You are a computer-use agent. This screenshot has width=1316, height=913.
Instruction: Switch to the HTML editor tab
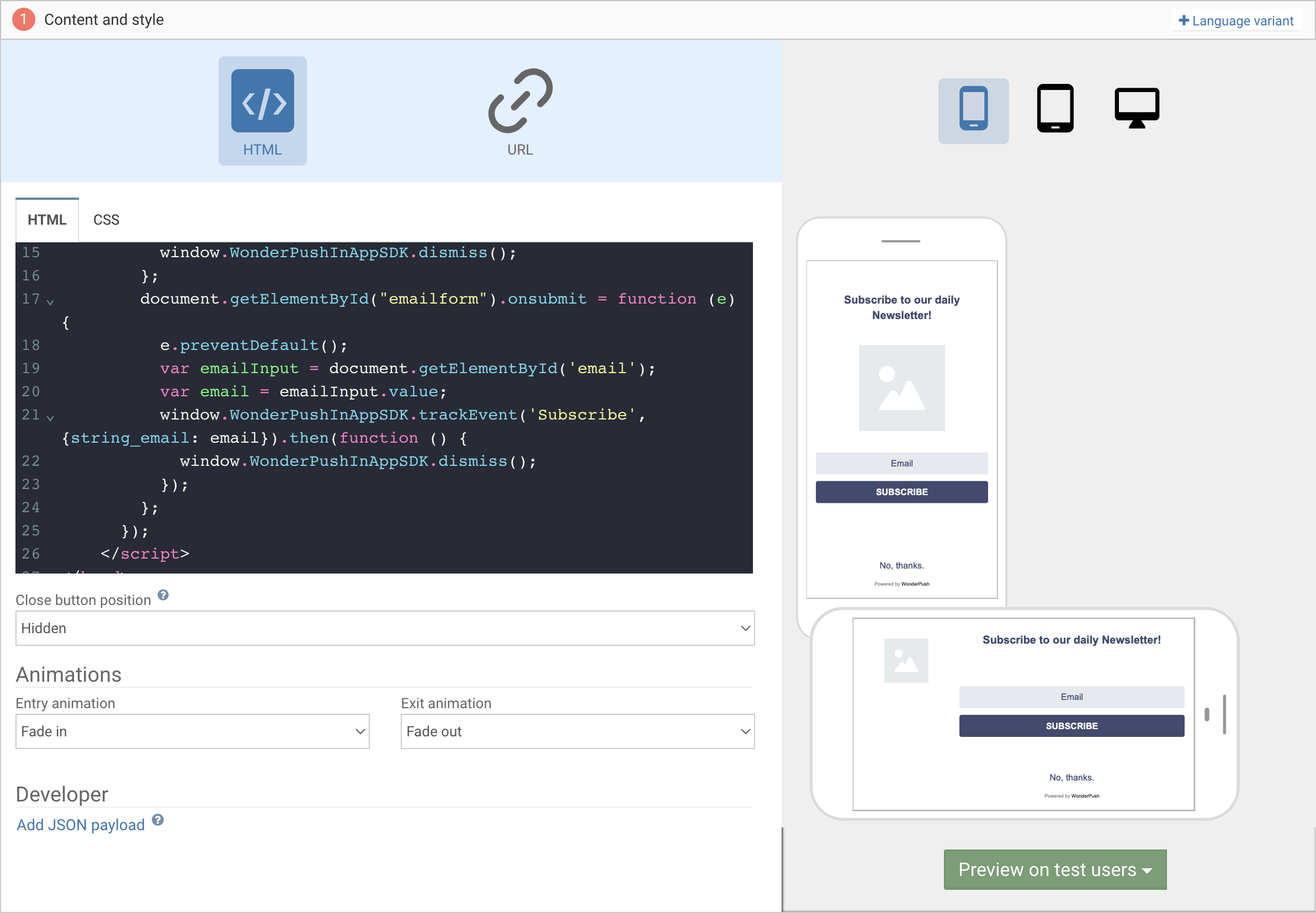click(47, 220)
